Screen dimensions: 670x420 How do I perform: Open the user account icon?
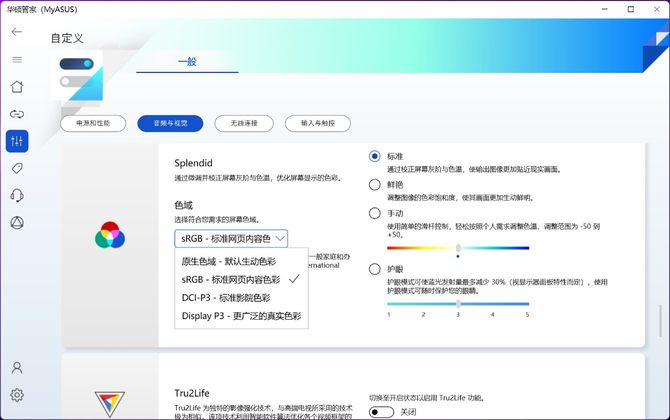pyautogui.click(x=17, y=367)
